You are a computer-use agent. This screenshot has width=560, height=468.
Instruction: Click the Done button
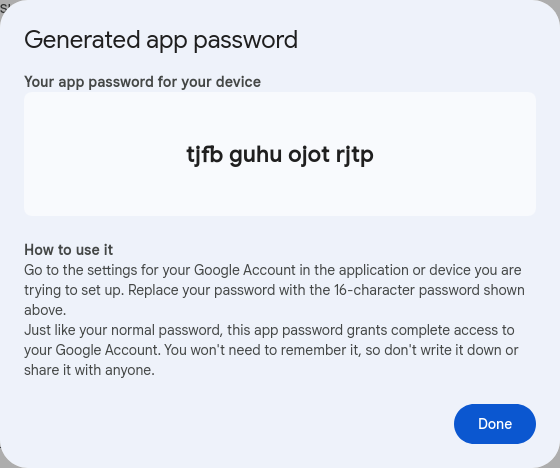tap(495, 424)
